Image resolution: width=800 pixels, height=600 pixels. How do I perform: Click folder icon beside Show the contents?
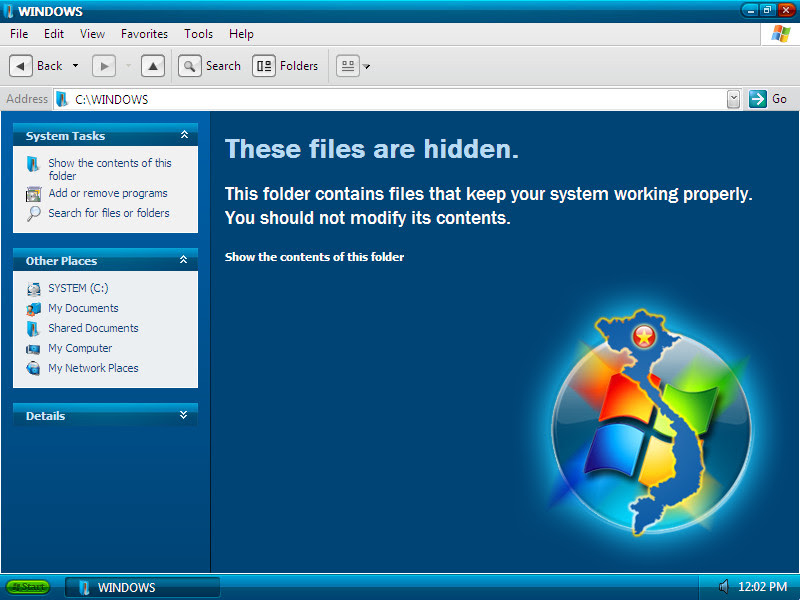(x=33, y=164)
